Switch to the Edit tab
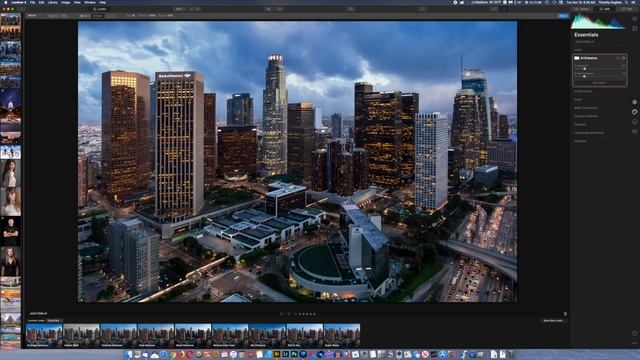640x360 pixels. (x=605, y=9)
